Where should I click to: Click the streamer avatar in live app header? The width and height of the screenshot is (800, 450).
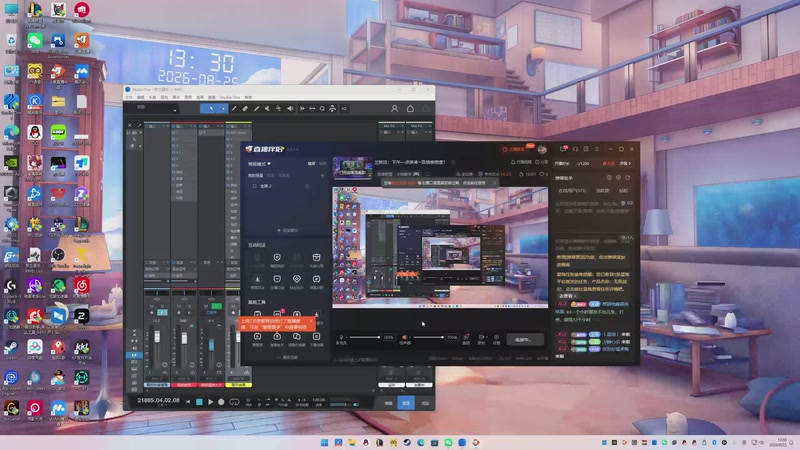pyautogui.click(x=542, y=149)
